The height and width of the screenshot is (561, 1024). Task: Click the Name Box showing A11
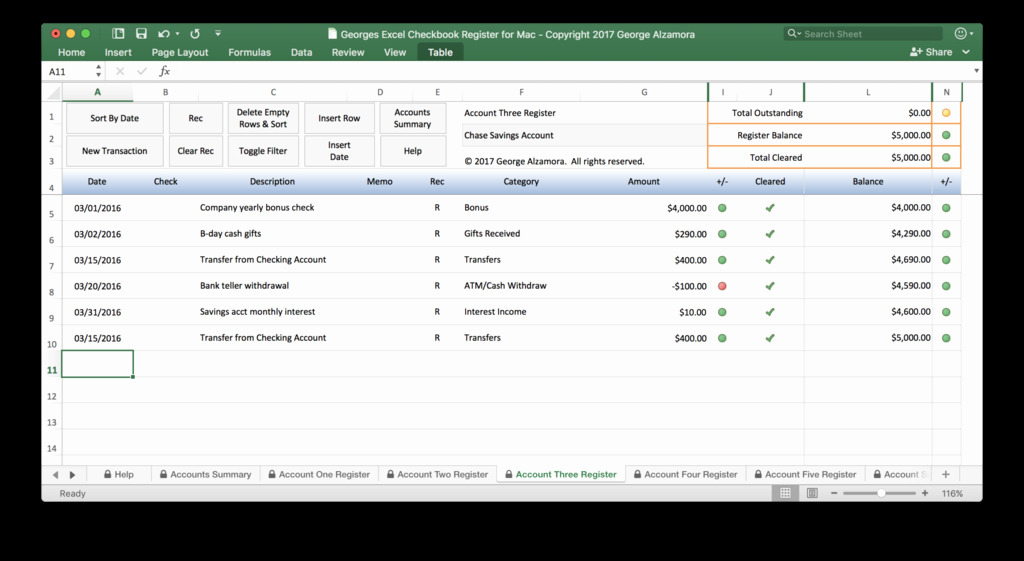click(67, 71)
